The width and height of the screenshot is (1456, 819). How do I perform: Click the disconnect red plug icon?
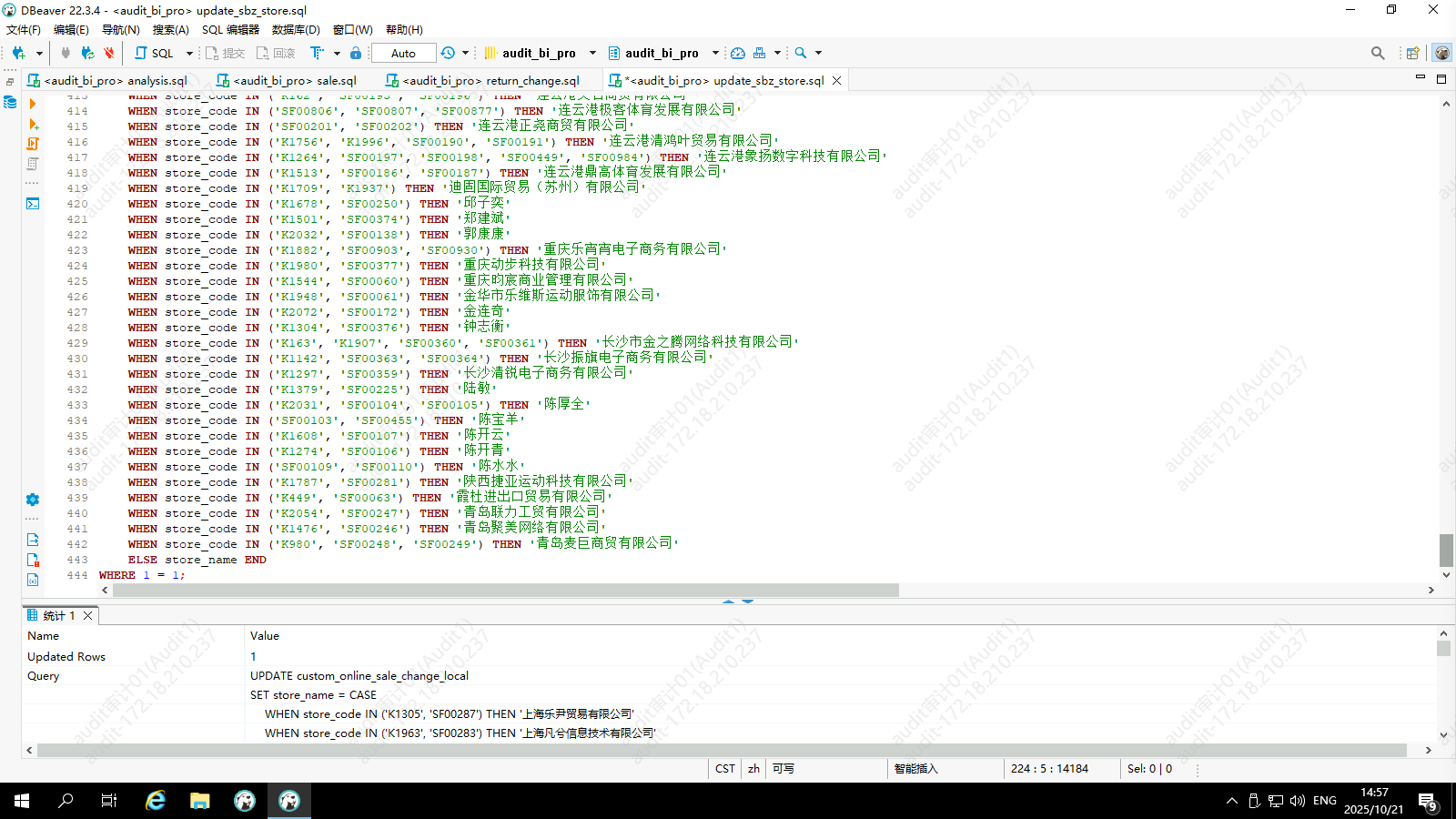click(109, 54)
